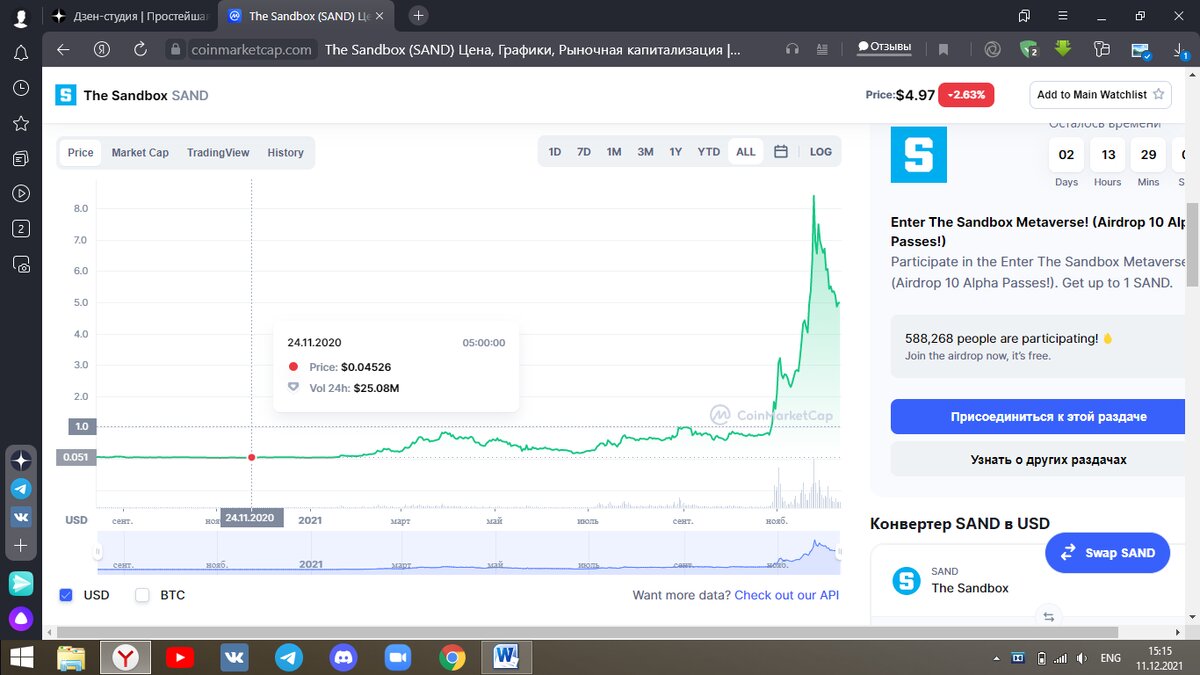
Task: Select the 7D time range
Action: (584, 152)
